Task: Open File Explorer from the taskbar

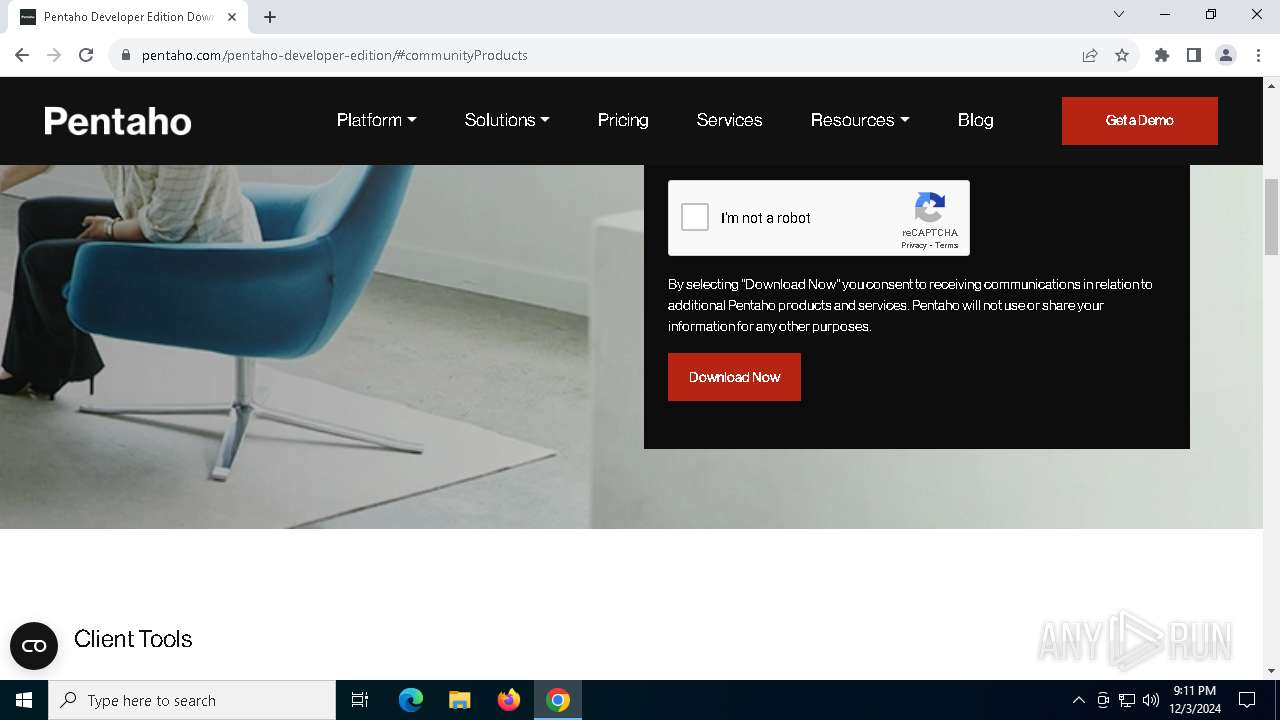Action: coord(460,700)
